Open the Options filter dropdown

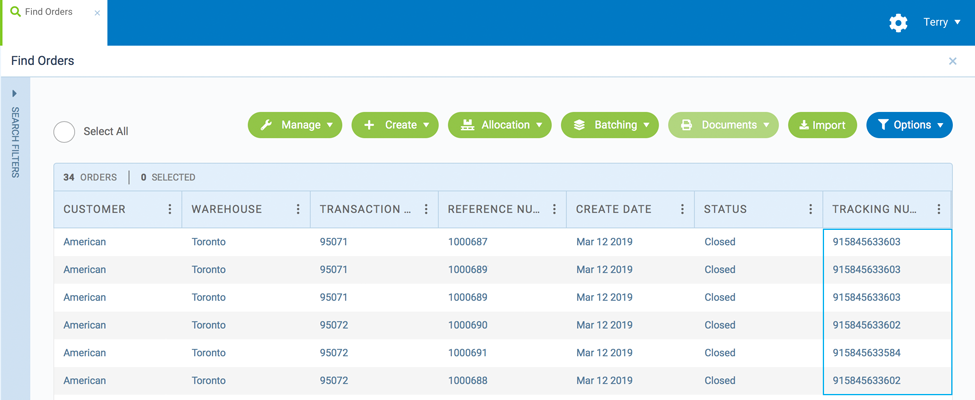coord(909,125)
